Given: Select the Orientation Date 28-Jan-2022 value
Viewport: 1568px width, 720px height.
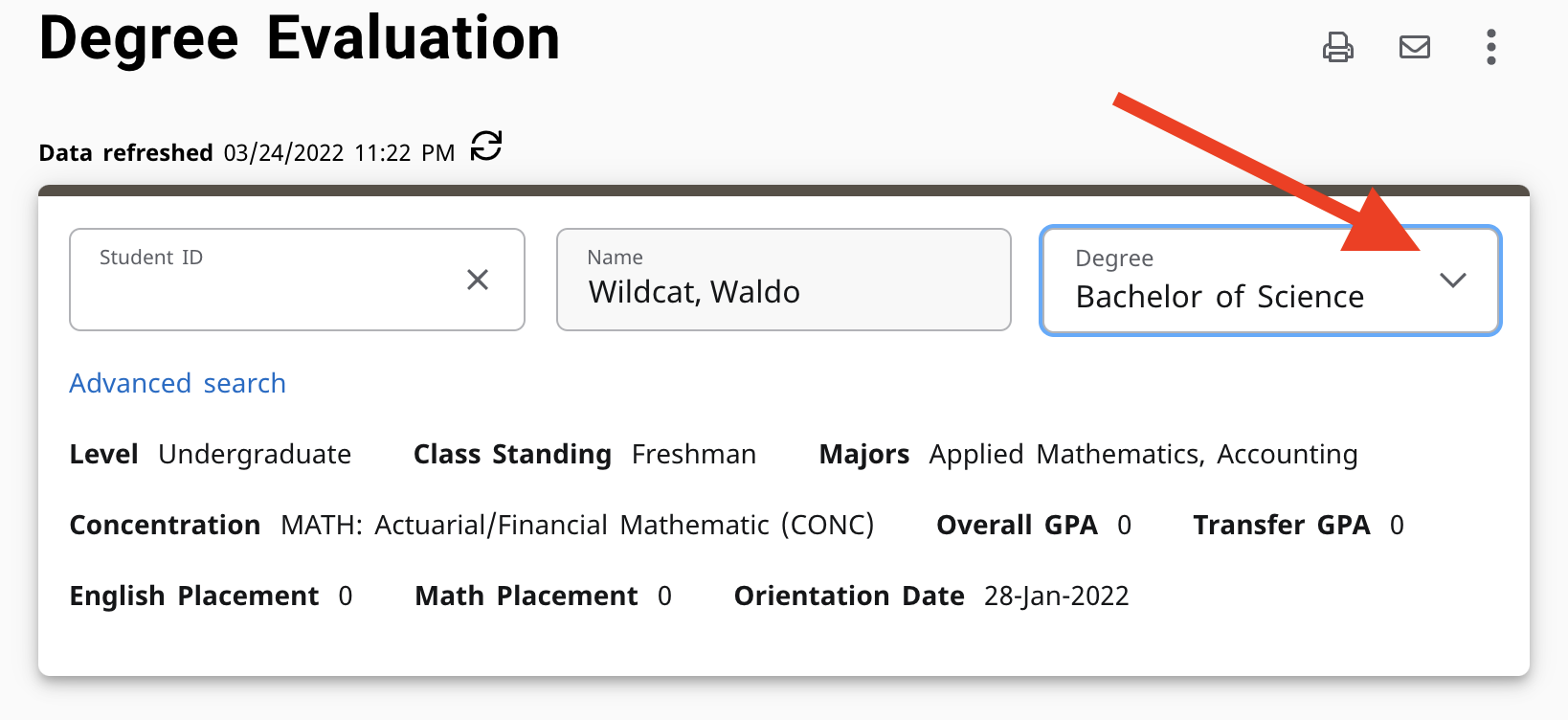Looking at the screenshot, I should (1056, 596).
